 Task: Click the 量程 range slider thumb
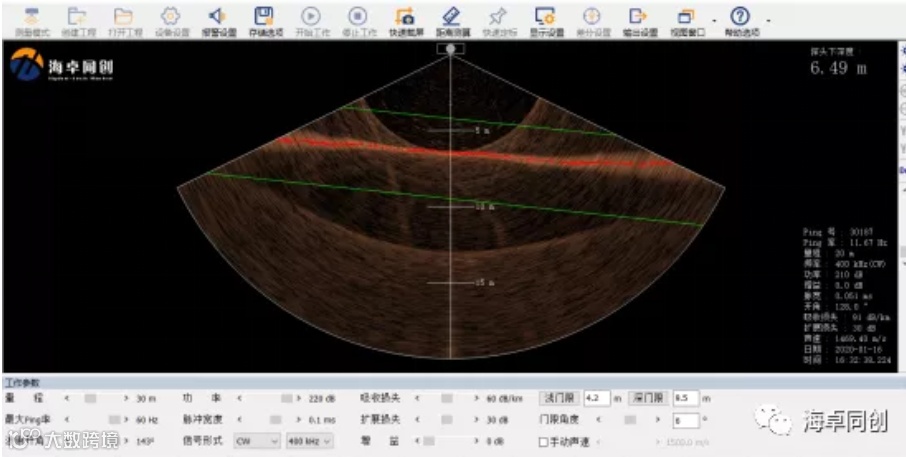point(90,398)
